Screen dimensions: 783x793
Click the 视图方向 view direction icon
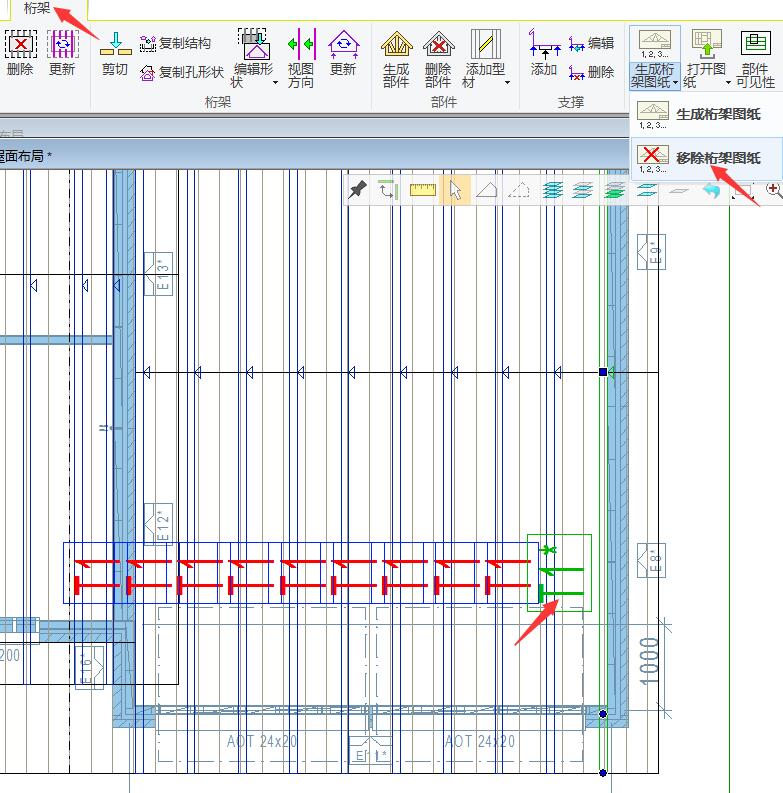click(301, 45)
